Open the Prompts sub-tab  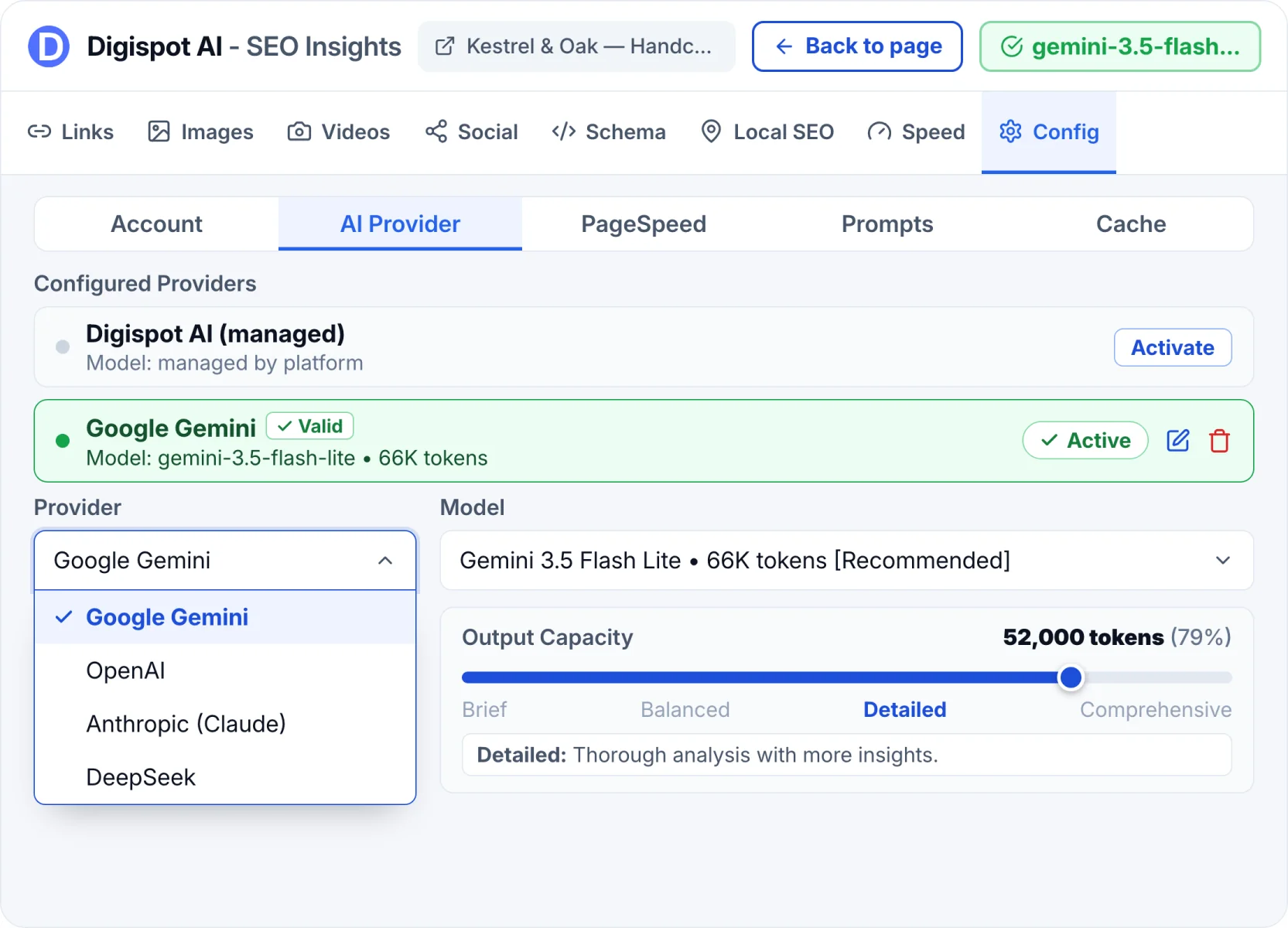click(887, 224)
